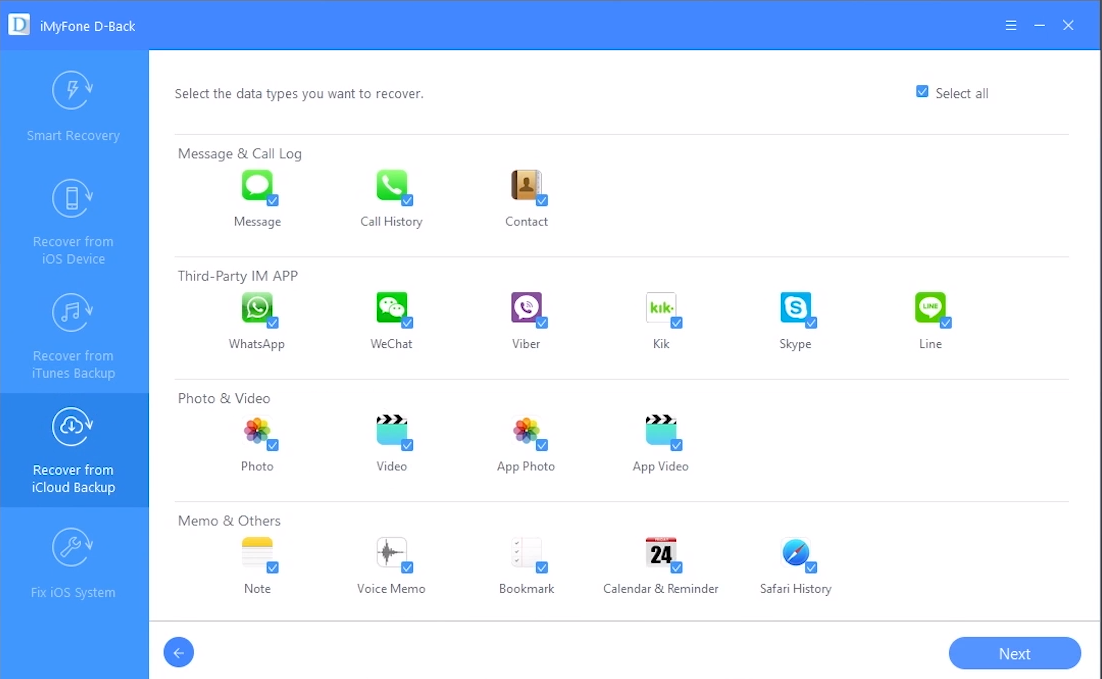The height and width of the screenshot is (679, 1102).
Task: Click the iMyFone D-Back logo icon
Action: pos(19,25)
